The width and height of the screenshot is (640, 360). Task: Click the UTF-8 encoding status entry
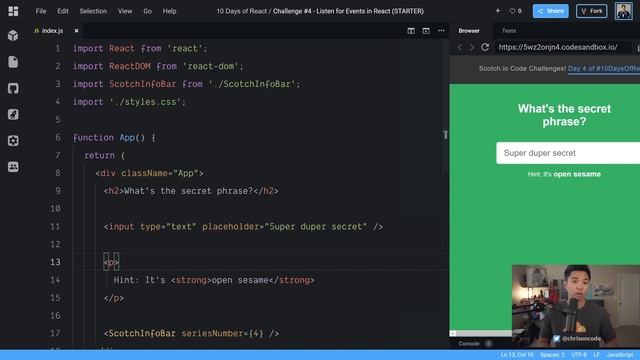(x=579, y=355)
